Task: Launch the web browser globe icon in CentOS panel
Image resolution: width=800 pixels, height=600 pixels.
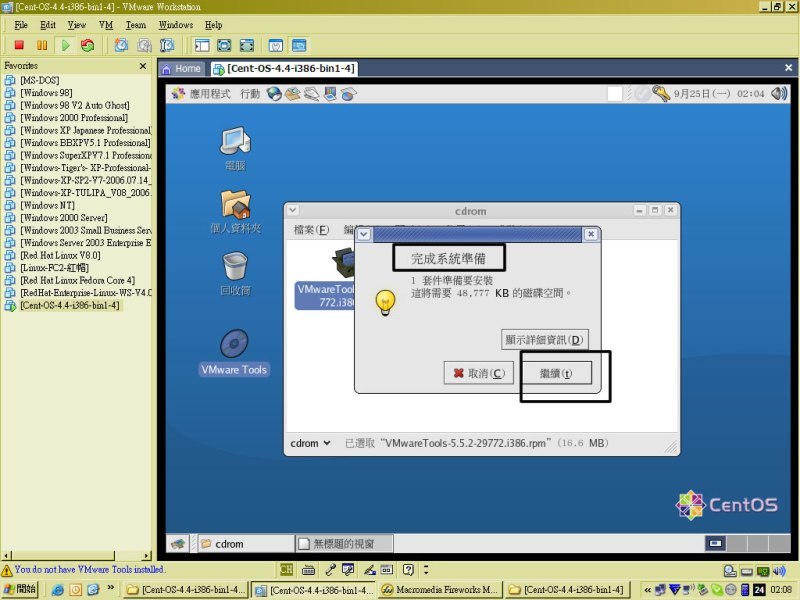Action: coord(274,94)
